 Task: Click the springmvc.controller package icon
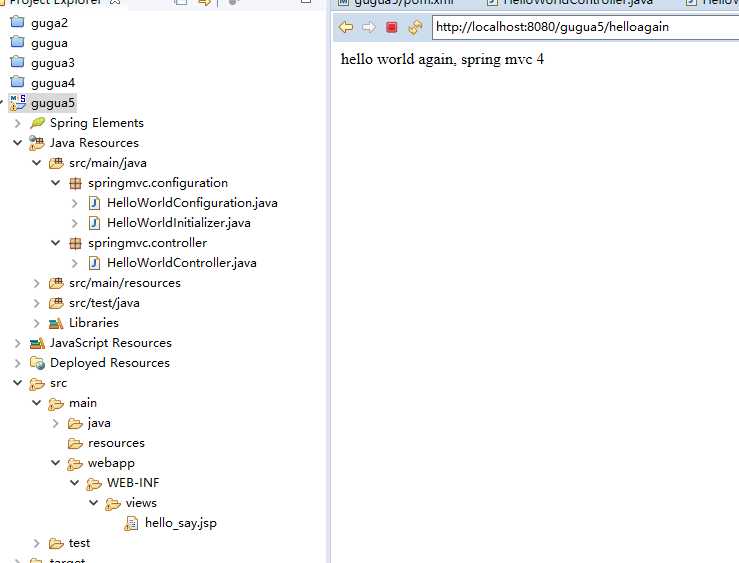75,243
